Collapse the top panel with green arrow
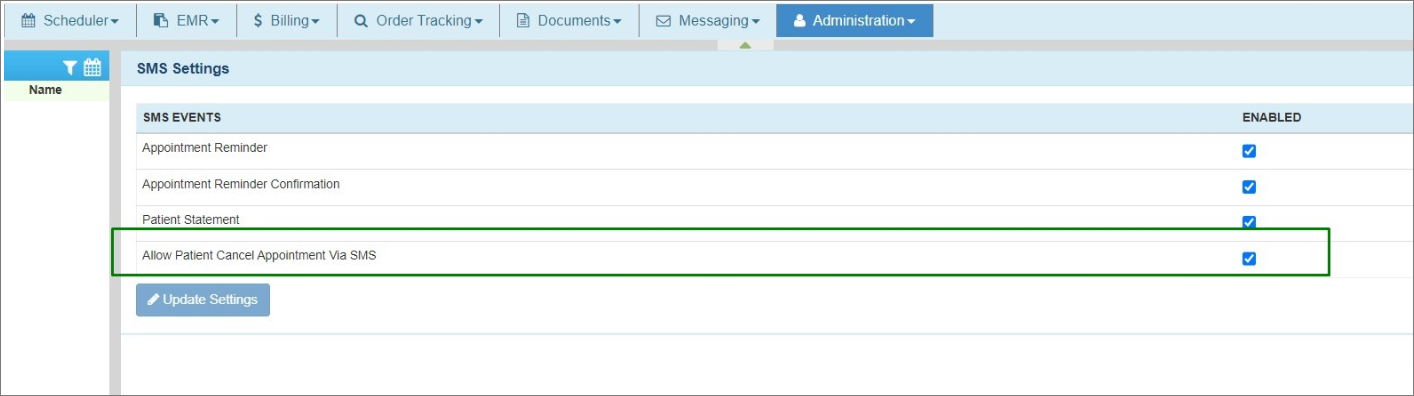 coord(745,45)
